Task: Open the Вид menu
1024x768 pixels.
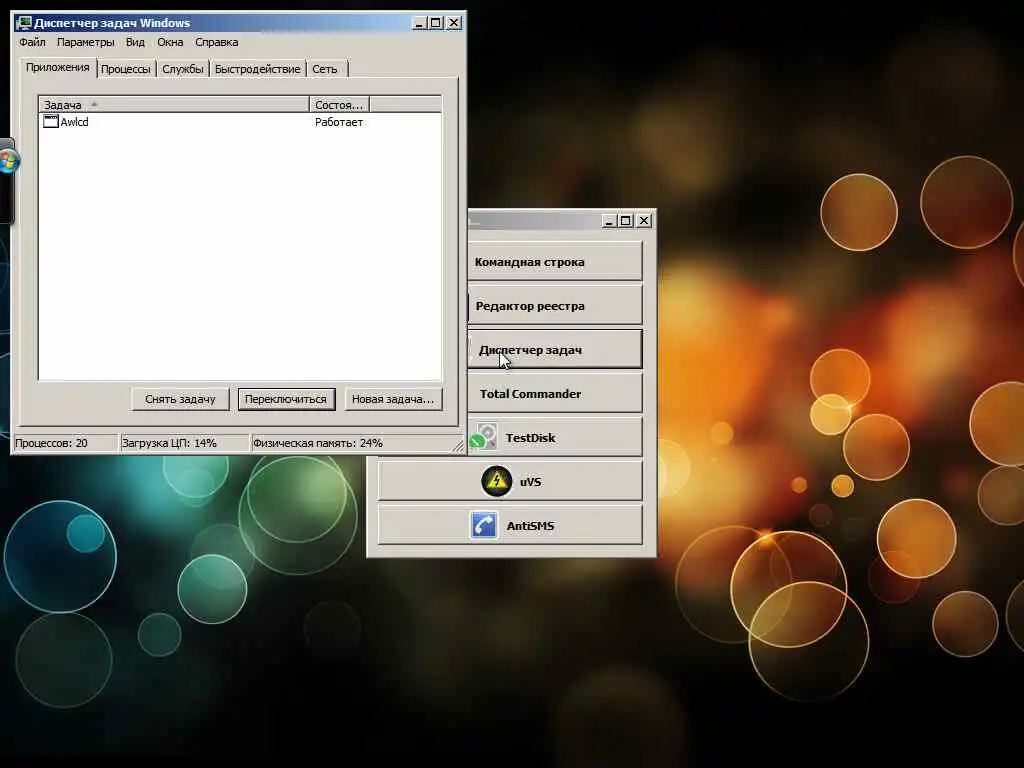Action: 135,42
